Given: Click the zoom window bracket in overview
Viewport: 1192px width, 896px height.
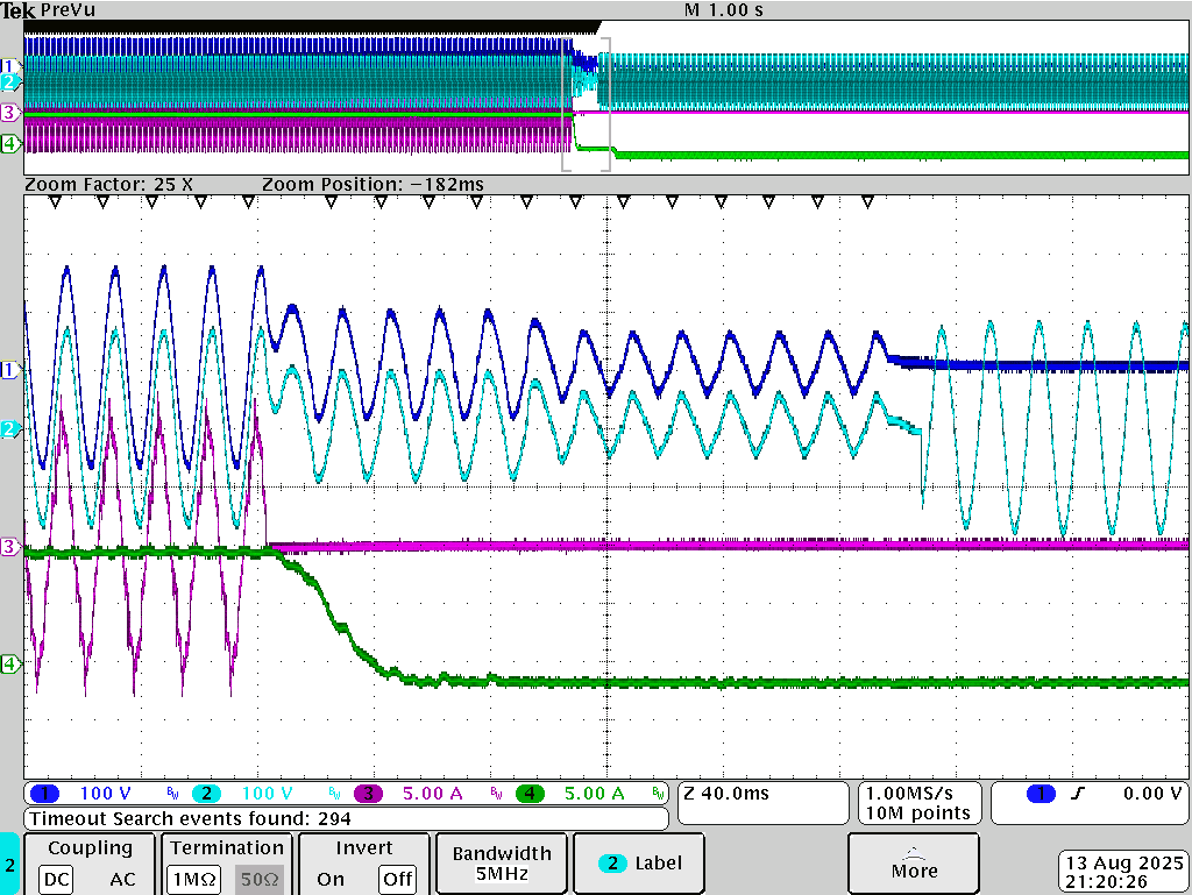Looking at the screenshot, I should click(586, 105).
